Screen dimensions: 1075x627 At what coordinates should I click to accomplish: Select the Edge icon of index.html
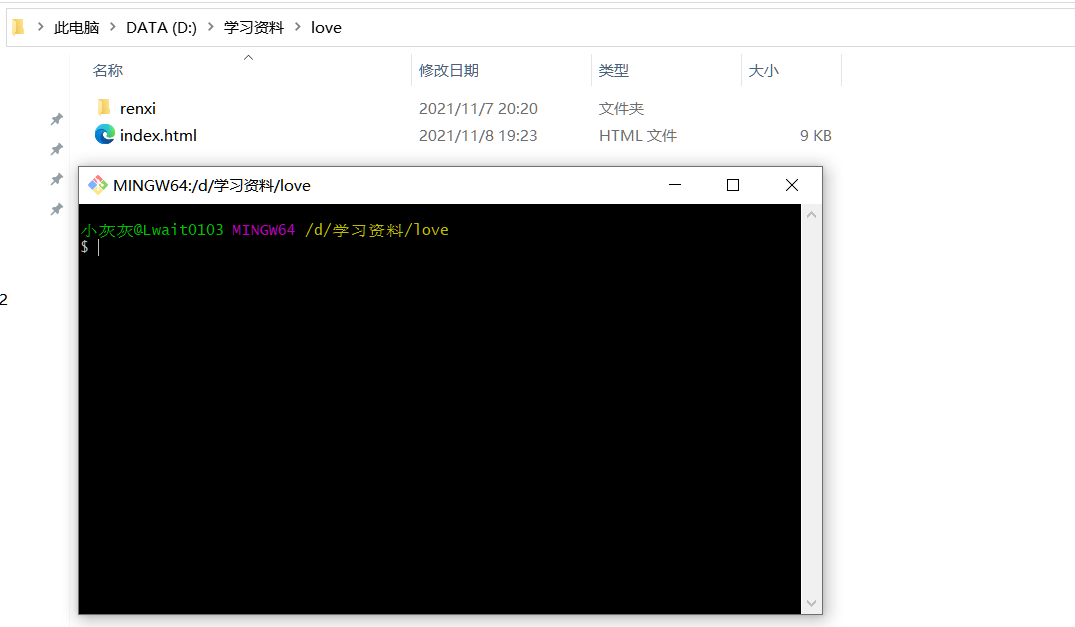tap(104, 134)
